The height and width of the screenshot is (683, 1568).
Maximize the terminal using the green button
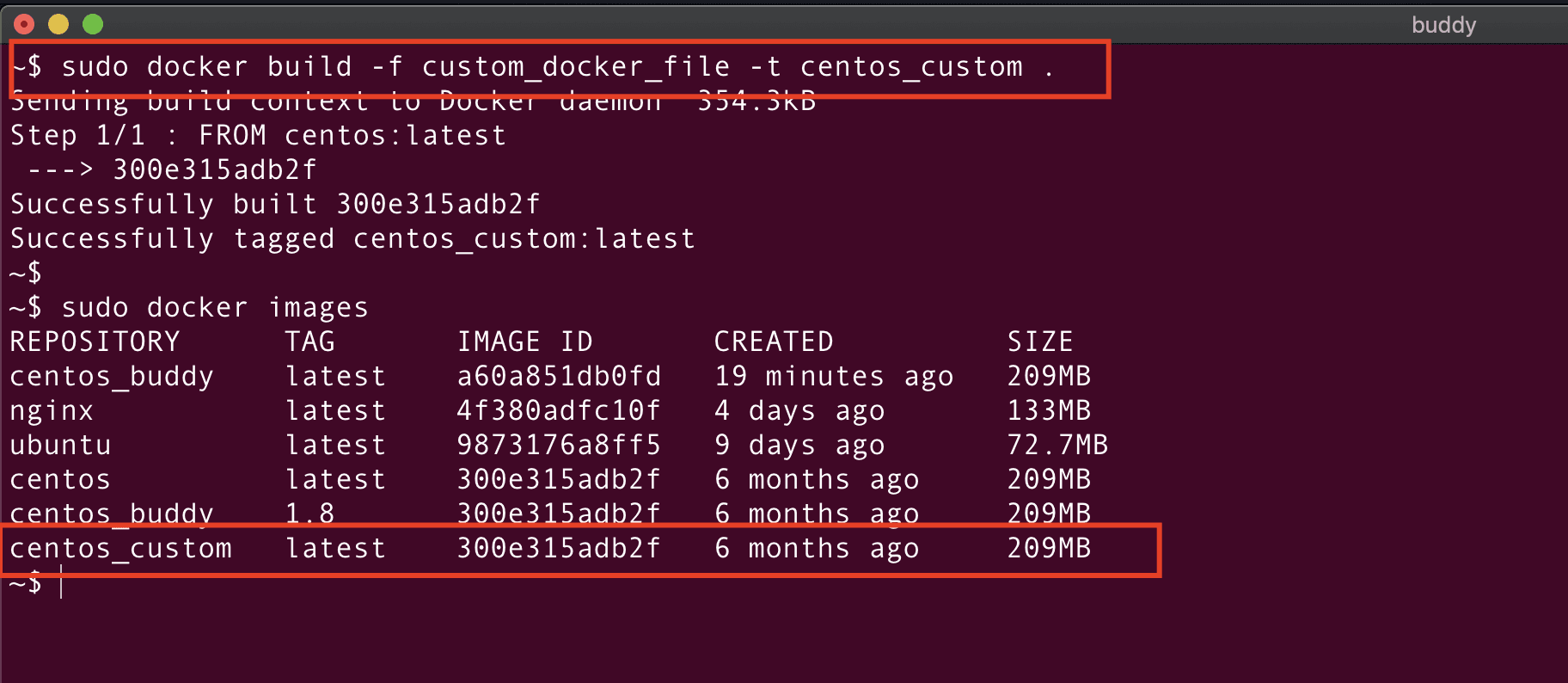tap(93, 24)
